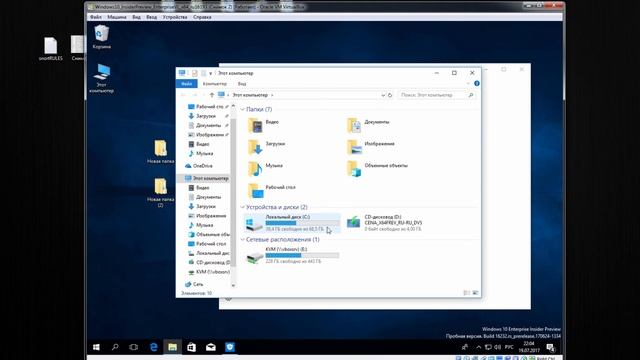Click the volume icon in the system tray

(x=498, y=347)
